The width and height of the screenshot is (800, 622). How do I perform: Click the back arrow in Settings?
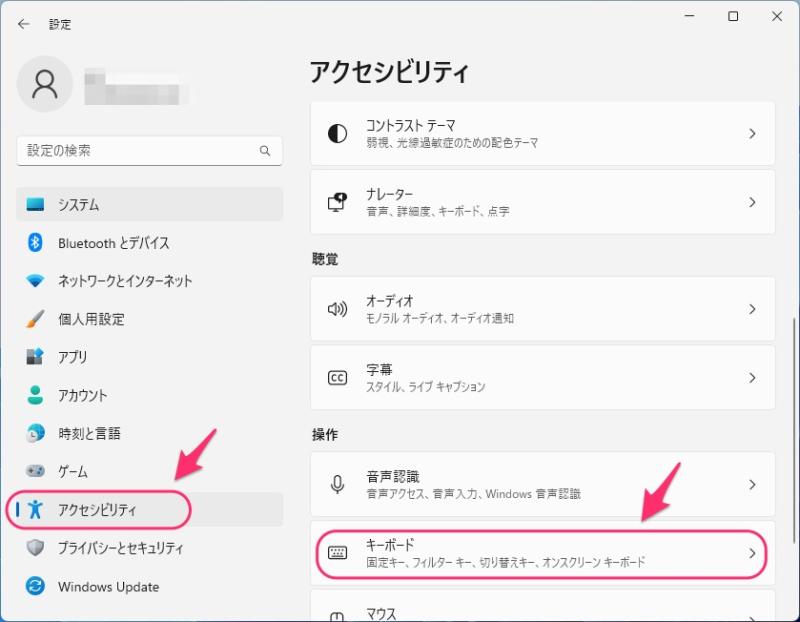(x=23, y=24)
